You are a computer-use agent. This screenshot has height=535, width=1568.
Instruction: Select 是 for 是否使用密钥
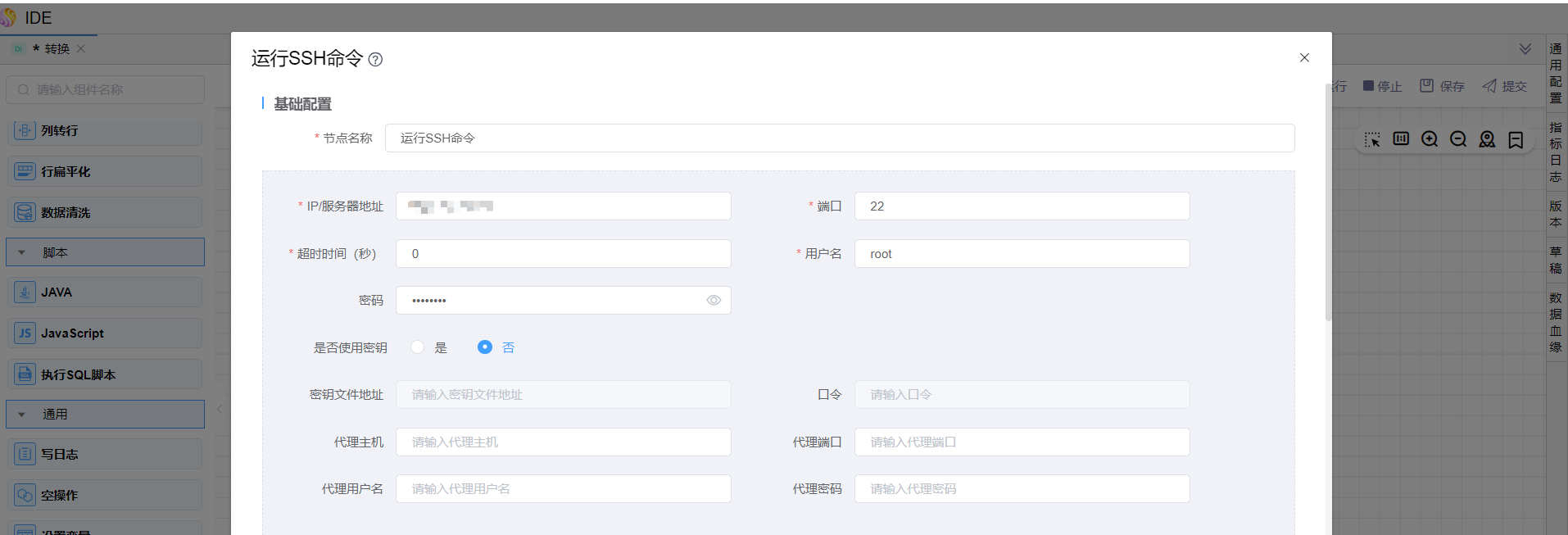[418, 347]
